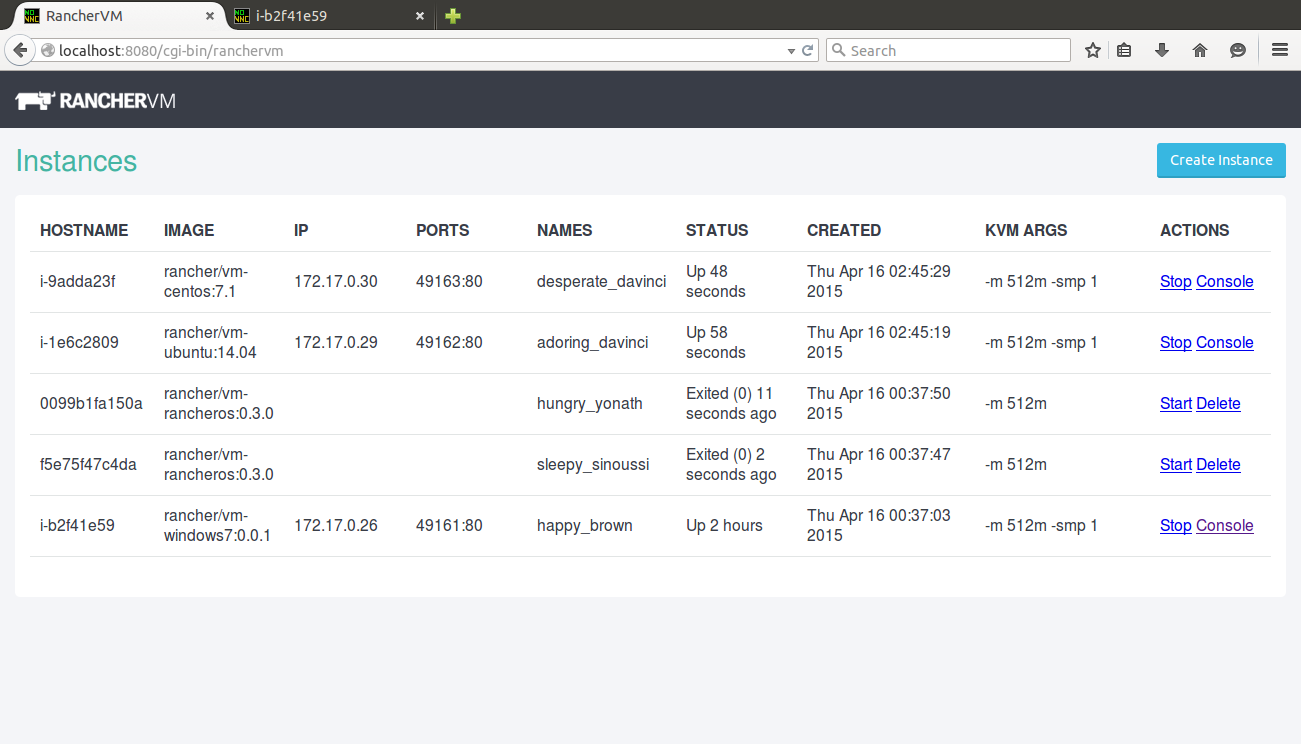The height and width of the screenshot is (744, 1301).
Task: Click the browser back arrow button
Action: (x=20, y=50)
